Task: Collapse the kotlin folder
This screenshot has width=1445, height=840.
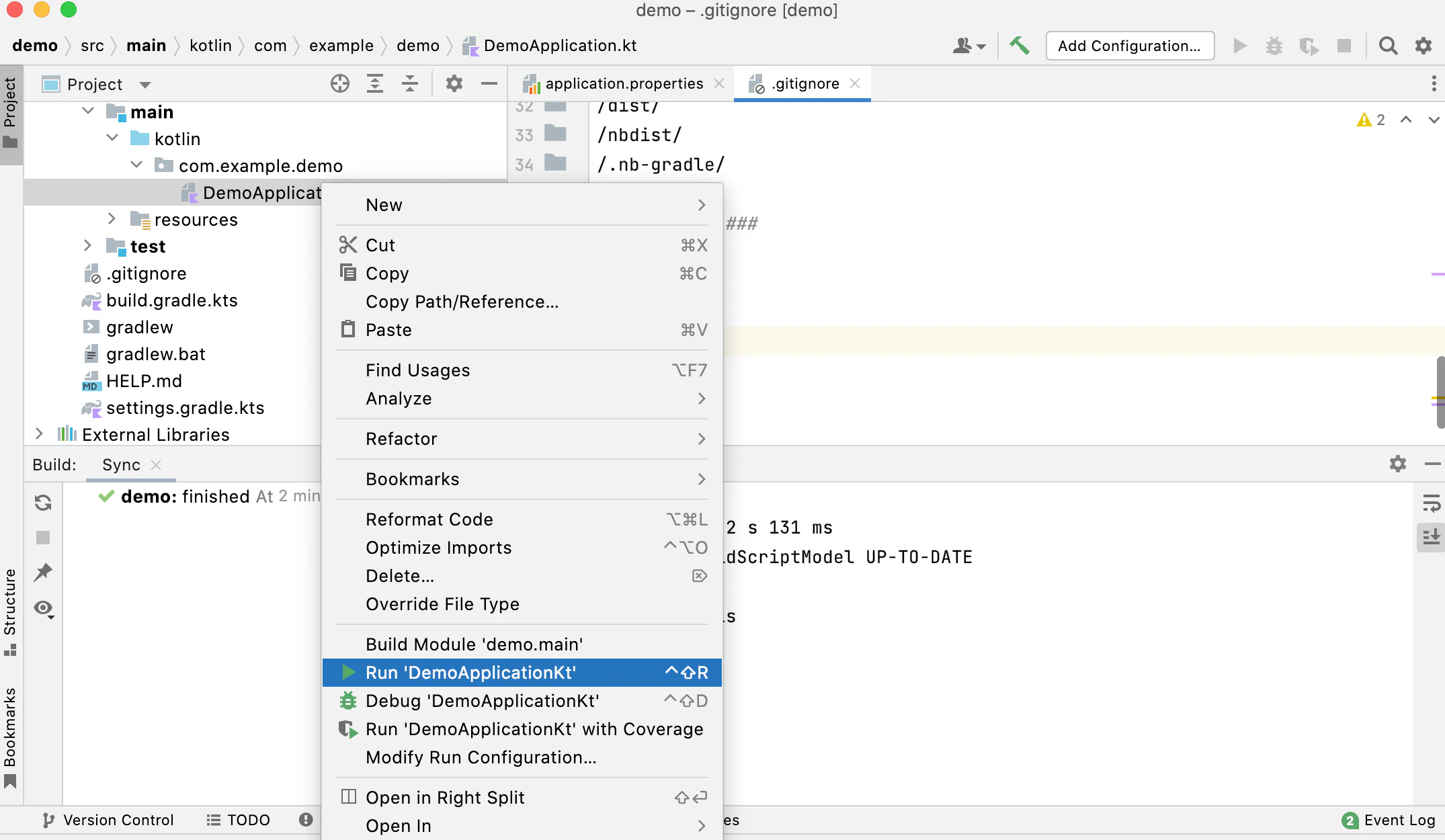Action: coord(112,138)
